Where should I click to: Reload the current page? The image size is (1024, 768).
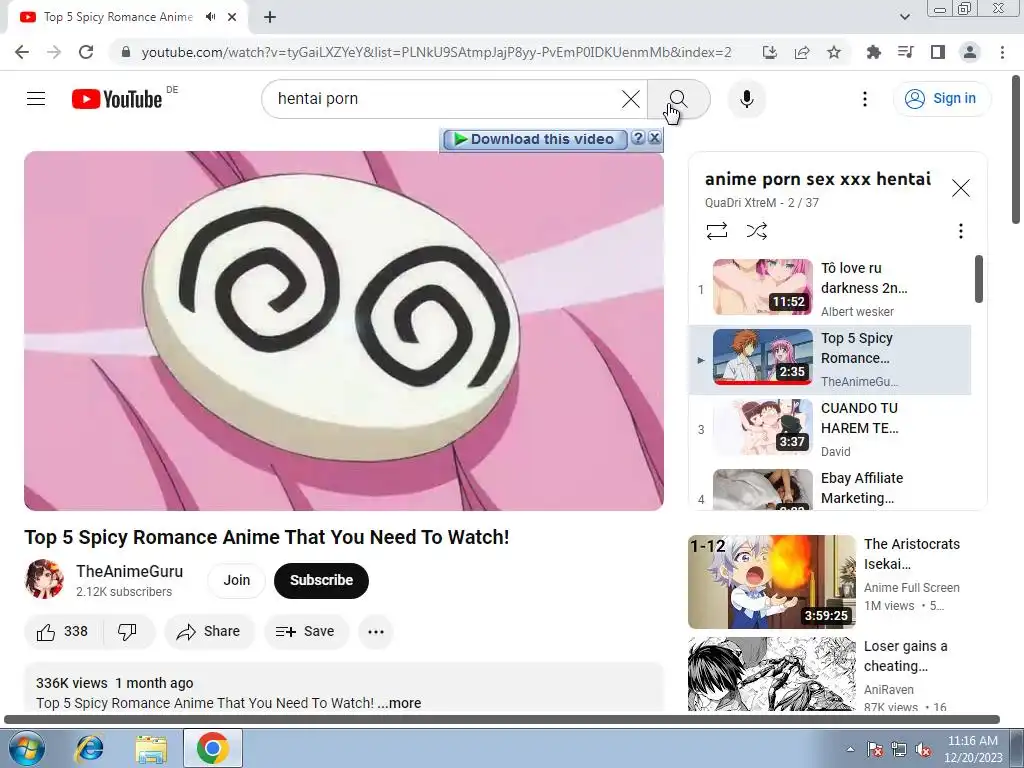click(86, 52)
